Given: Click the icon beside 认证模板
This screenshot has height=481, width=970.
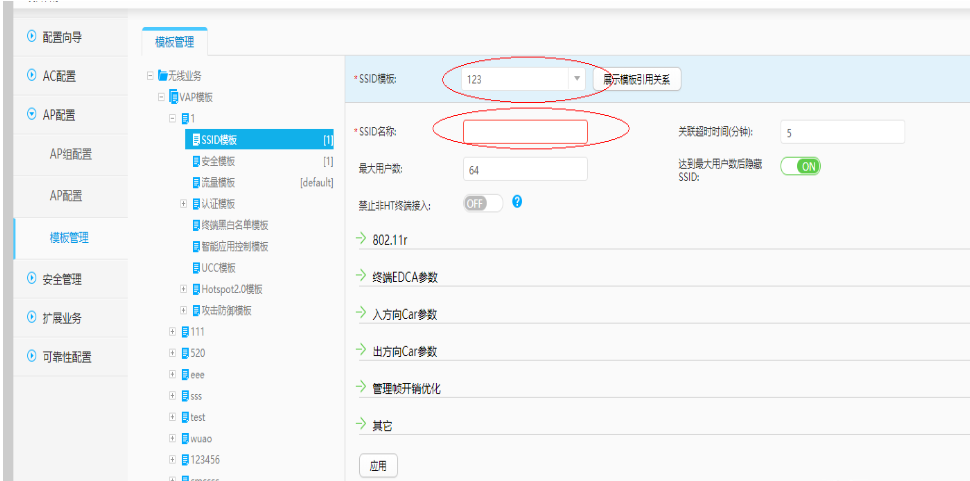Looking at the screenshot, I should [x=196, y=203].
